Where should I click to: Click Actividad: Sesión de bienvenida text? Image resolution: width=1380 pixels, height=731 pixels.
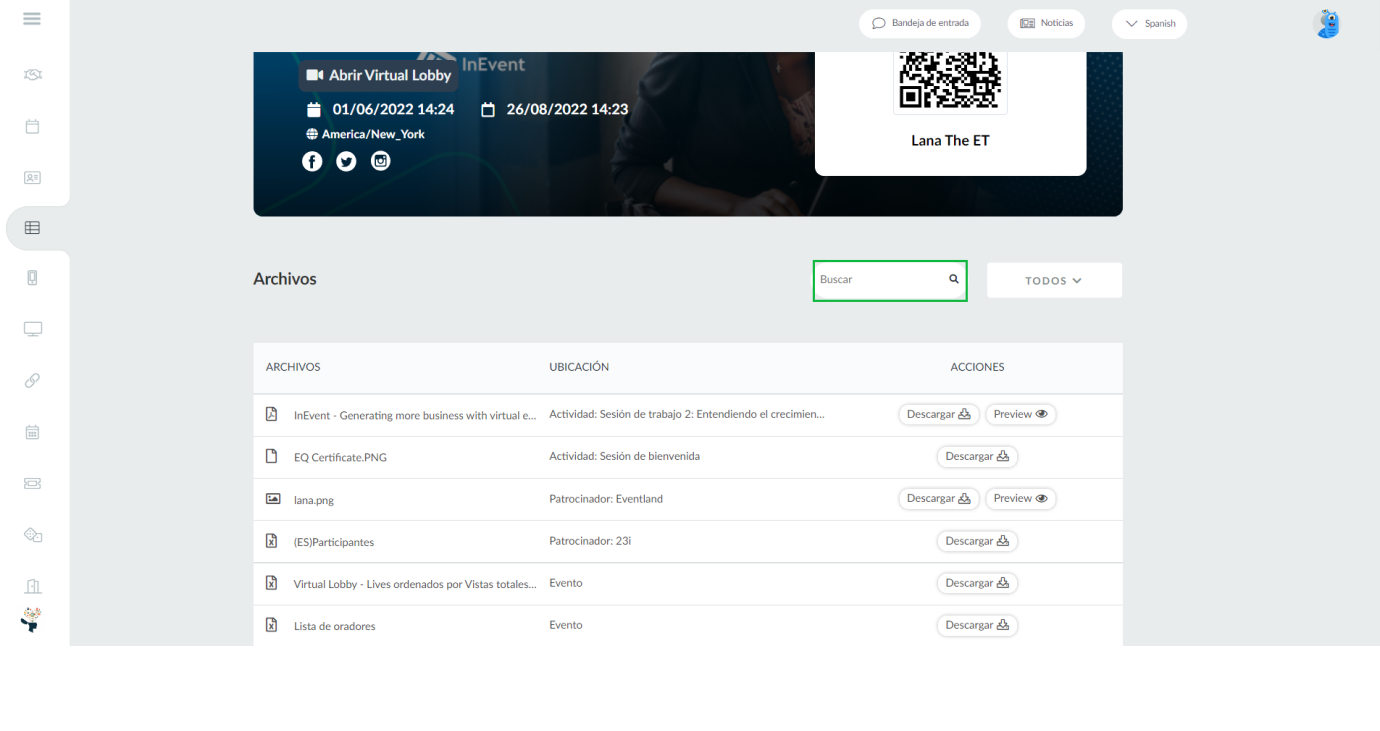(625, 456)
